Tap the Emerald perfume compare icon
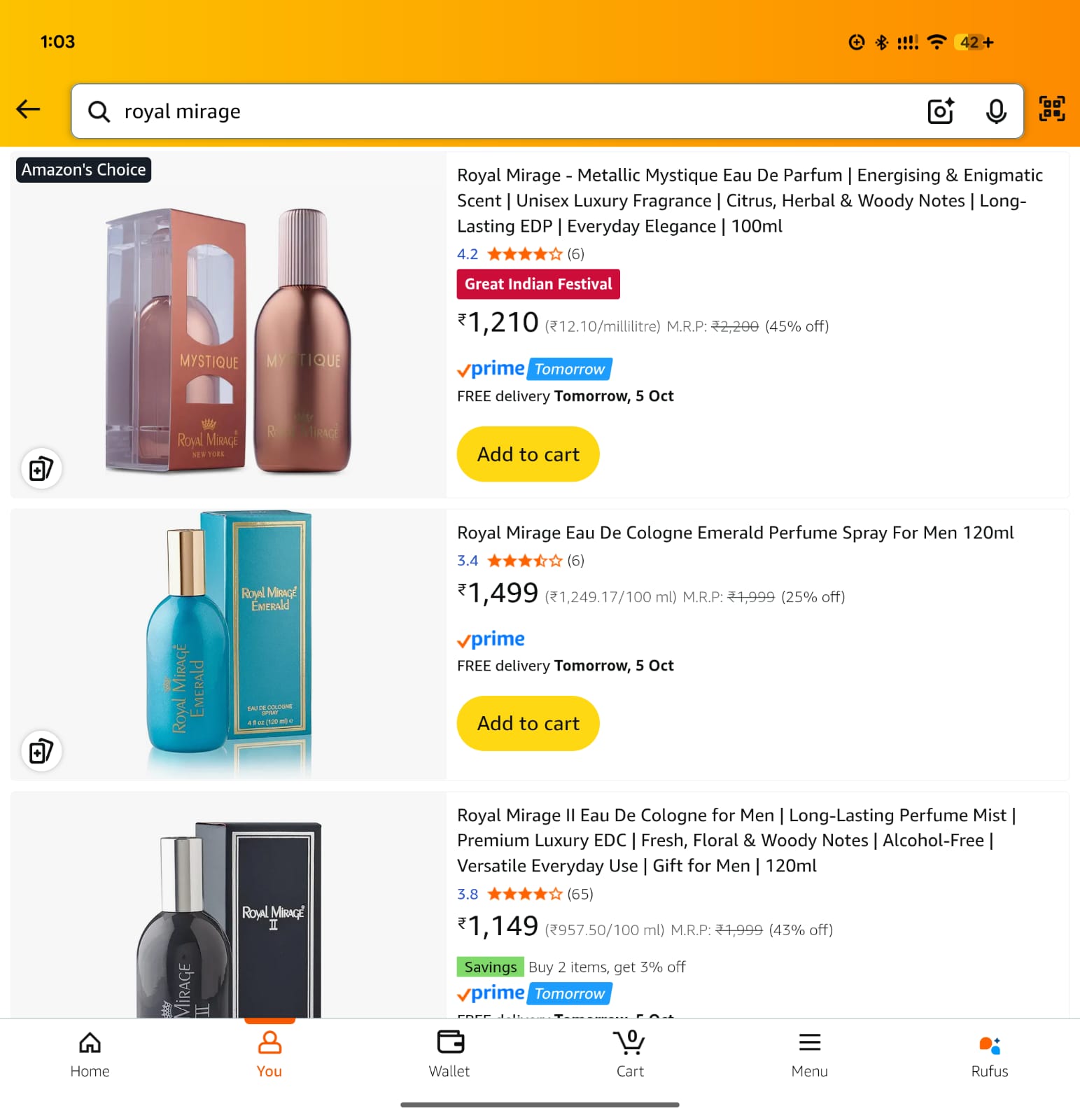This screenshot has width=1080, height=1120. click(x=41, y=751)
